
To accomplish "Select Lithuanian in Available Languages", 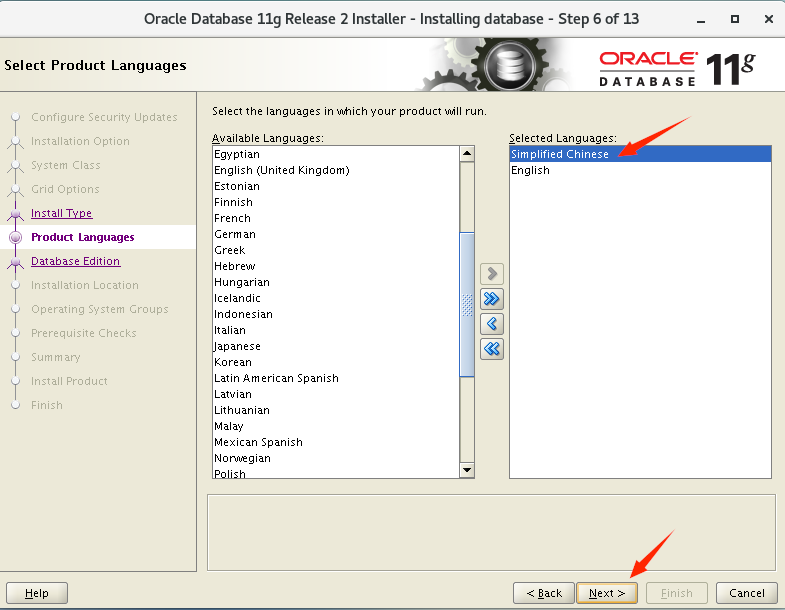I will 336,410.
